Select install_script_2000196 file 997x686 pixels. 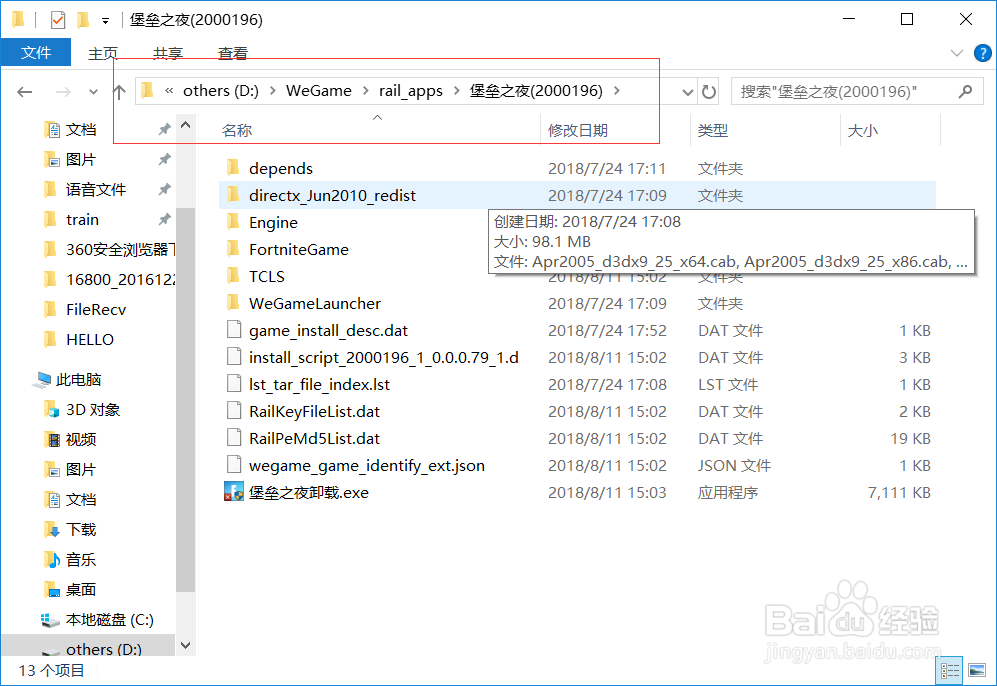383,357
